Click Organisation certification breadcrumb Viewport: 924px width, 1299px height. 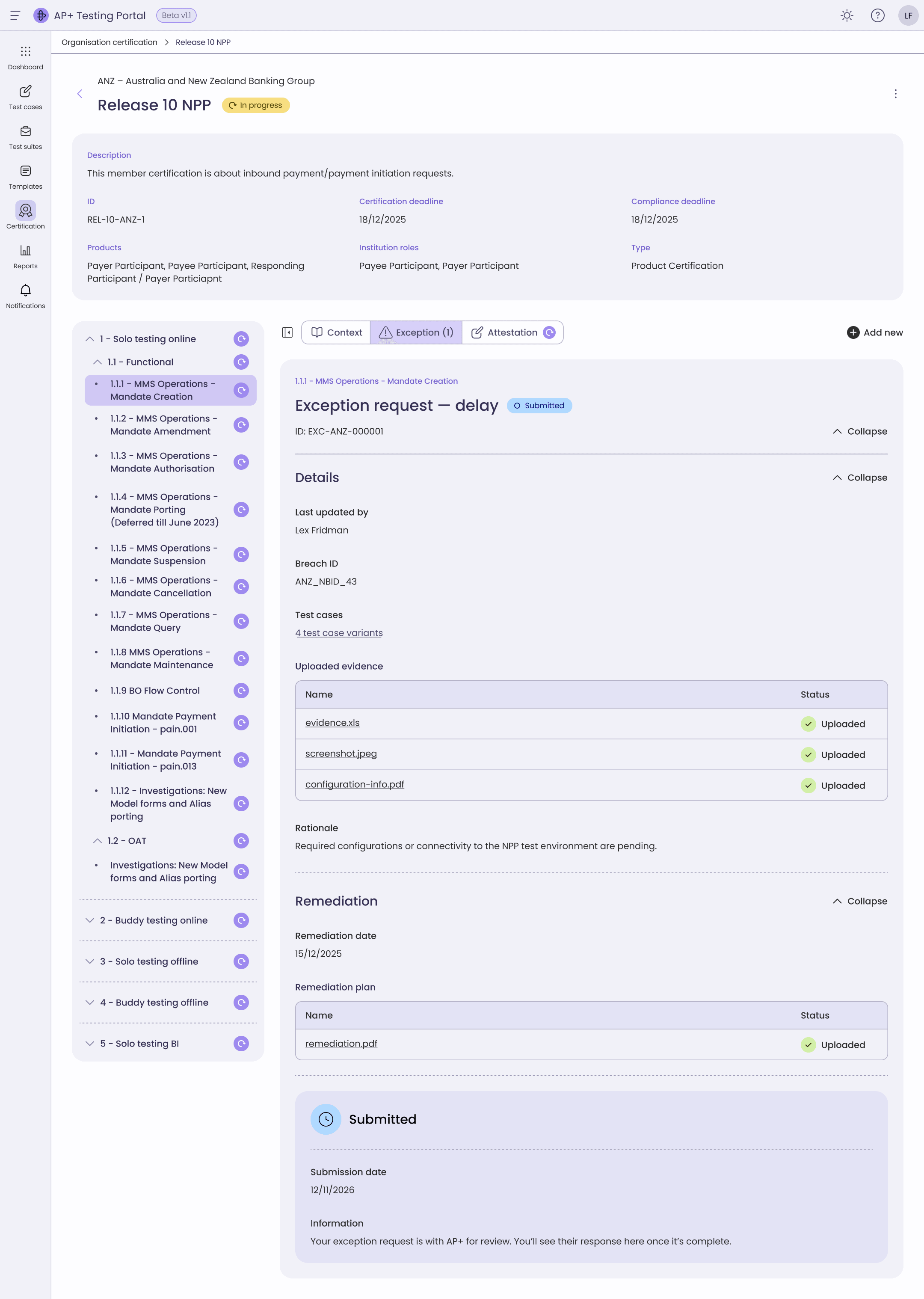pyautogui.click(x=109, y=42)
